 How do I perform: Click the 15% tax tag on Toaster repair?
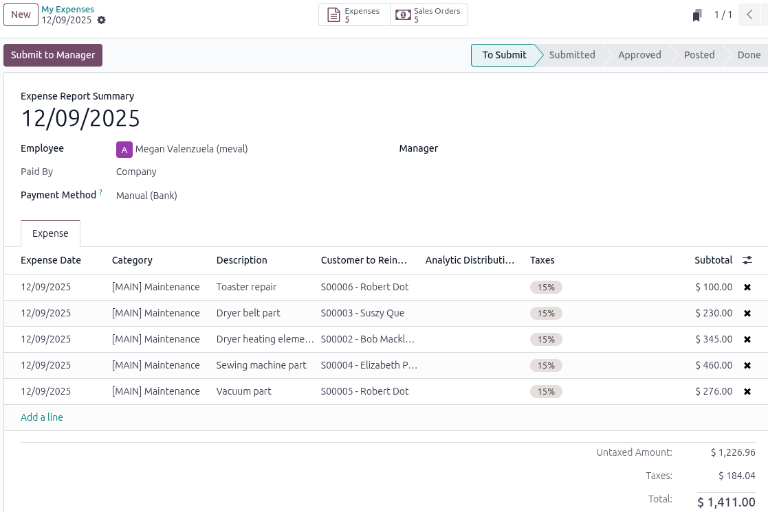pos(546,287)
